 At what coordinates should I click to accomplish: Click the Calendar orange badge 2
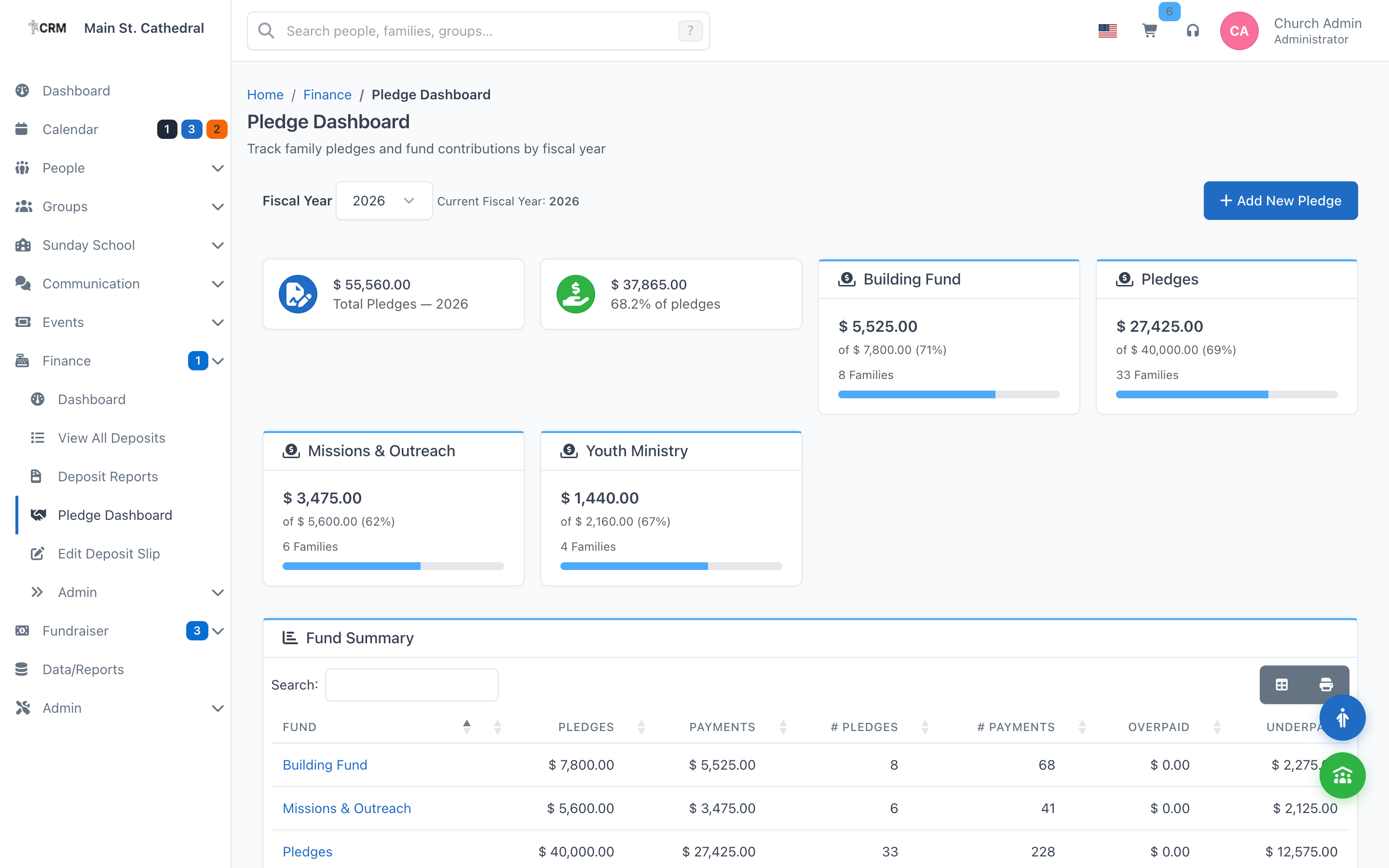[217, 129]
